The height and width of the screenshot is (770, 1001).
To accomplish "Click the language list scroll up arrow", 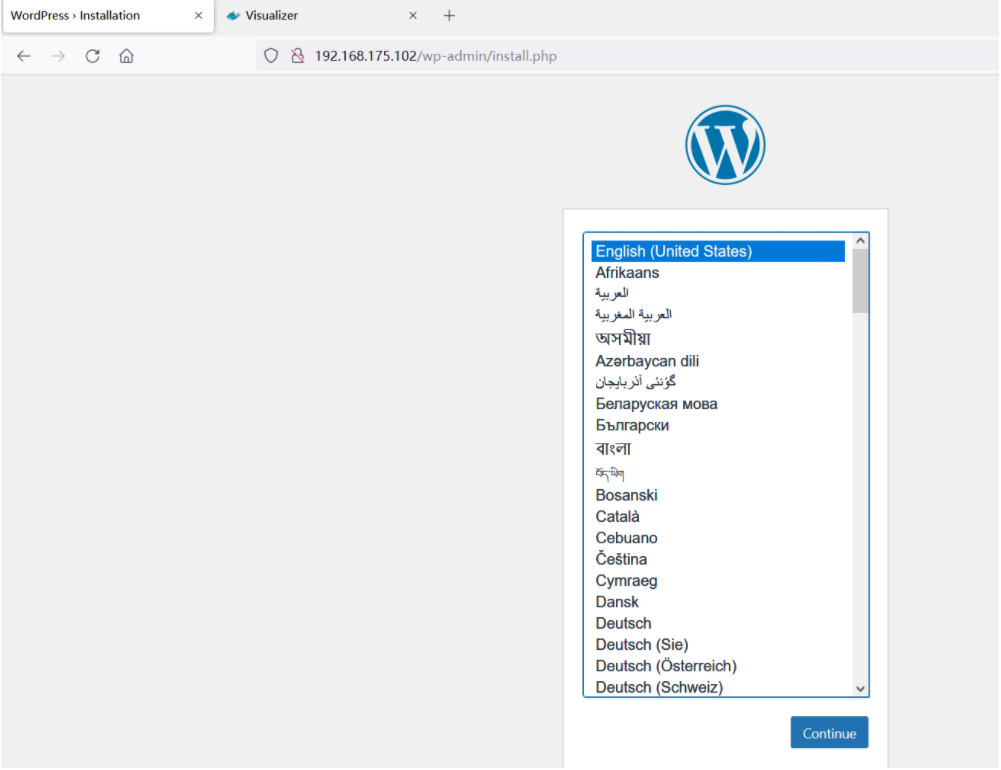I will (861, 241).
